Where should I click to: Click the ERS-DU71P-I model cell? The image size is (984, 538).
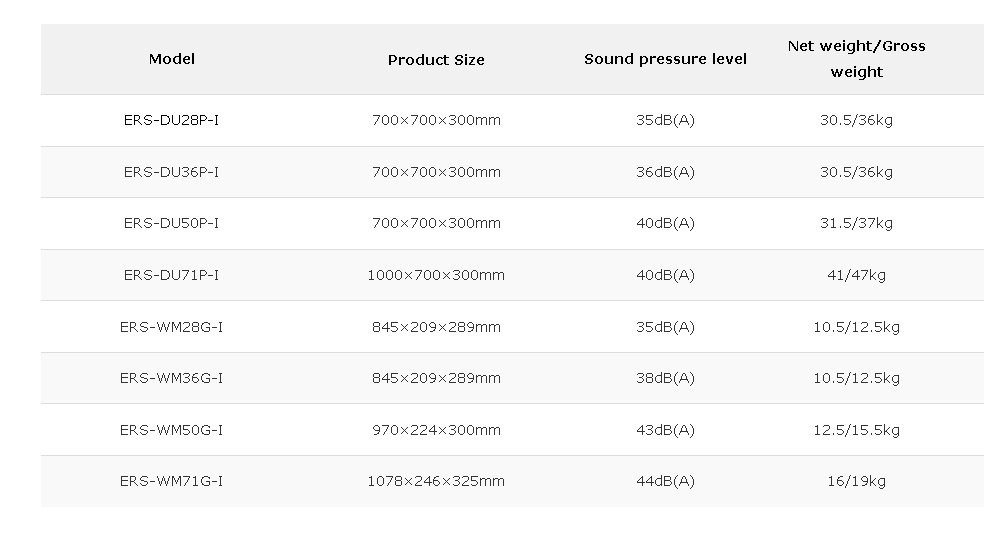171,275
